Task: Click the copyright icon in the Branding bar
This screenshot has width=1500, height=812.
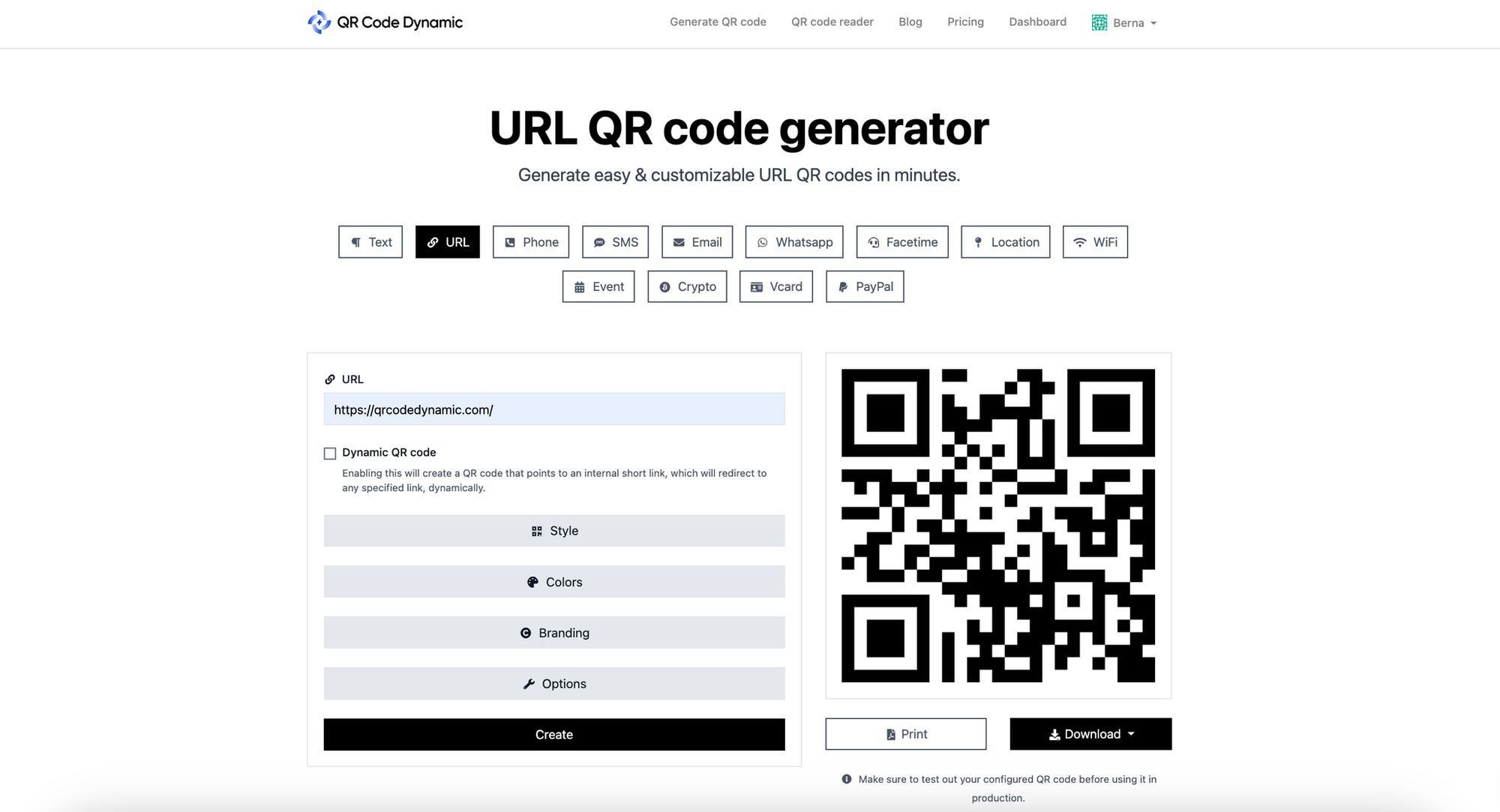Action: 526,633
